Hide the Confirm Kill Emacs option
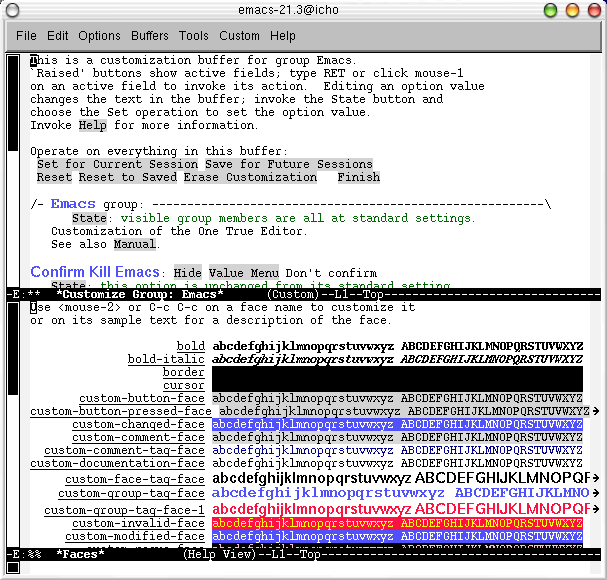 click(187, 273)
